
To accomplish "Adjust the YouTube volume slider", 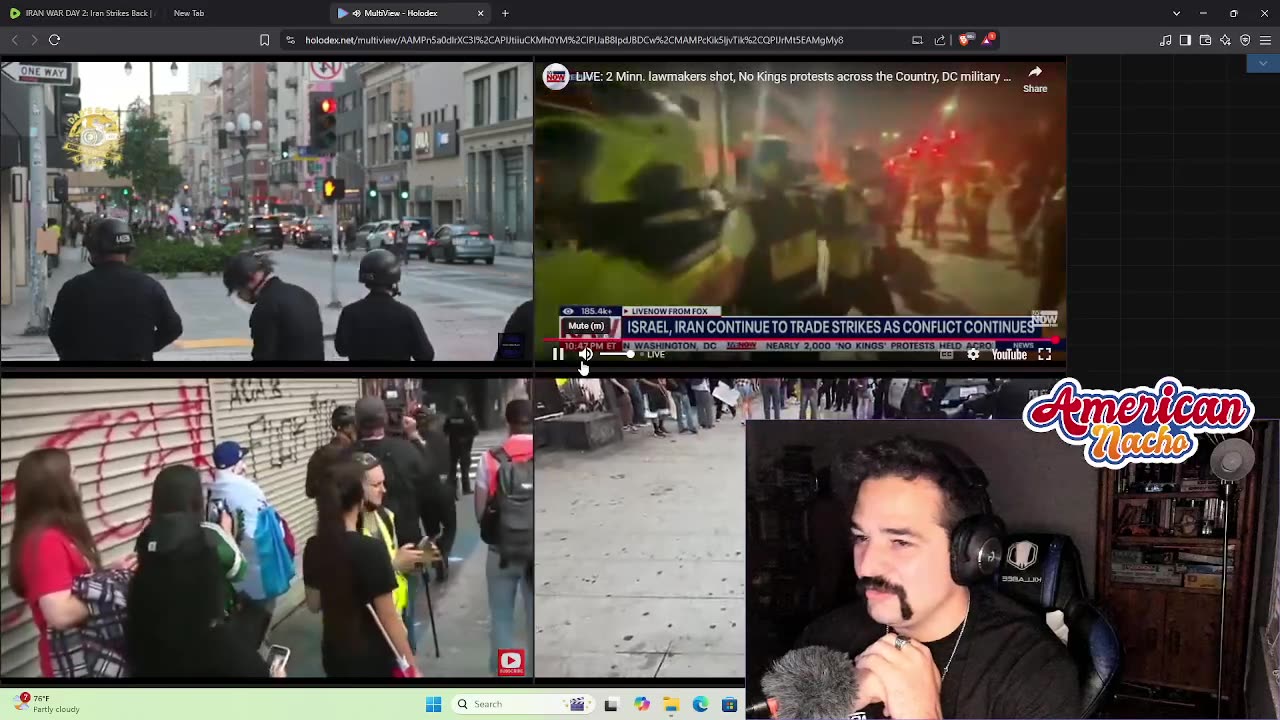I will [616, 354].
